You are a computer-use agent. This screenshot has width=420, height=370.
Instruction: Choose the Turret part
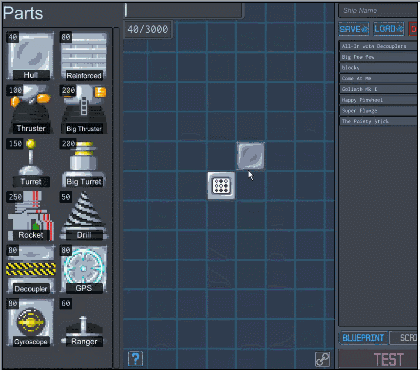(30, 162)
